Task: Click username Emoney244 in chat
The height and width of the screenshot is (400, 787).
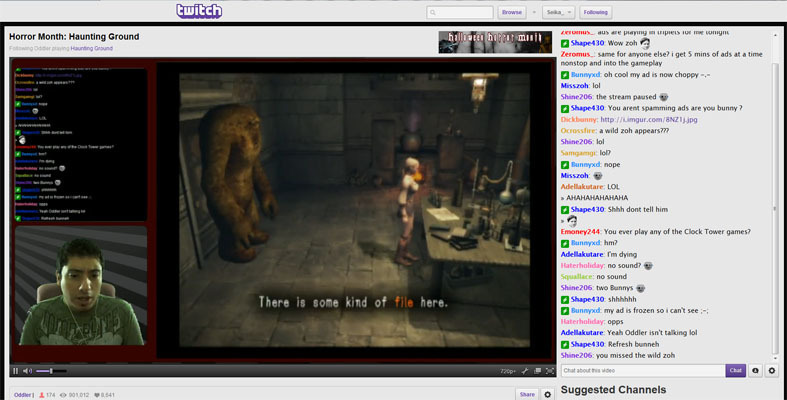Action: [x=580, y=231]
